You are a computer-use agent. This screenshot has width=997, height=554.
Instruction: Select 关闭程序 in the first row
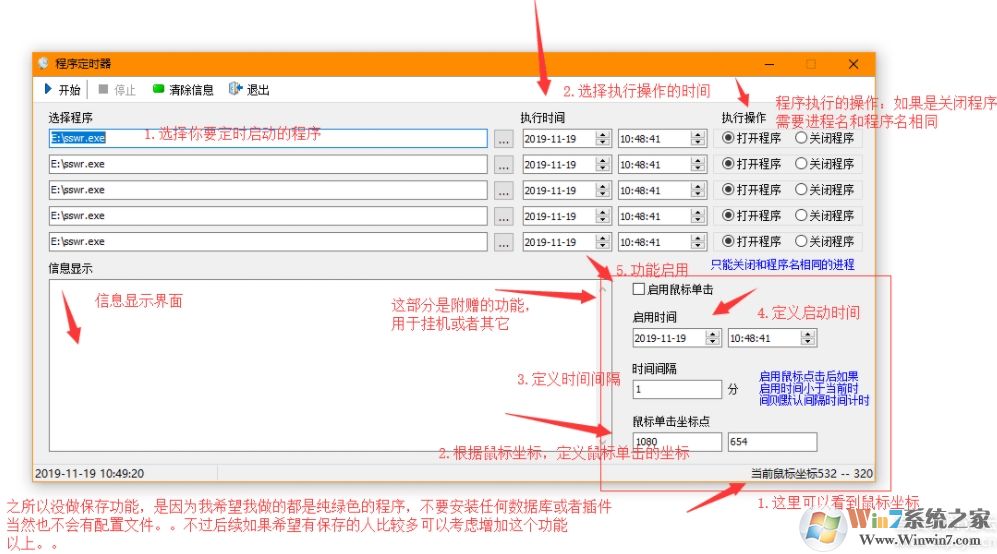[x=824, y=138]
